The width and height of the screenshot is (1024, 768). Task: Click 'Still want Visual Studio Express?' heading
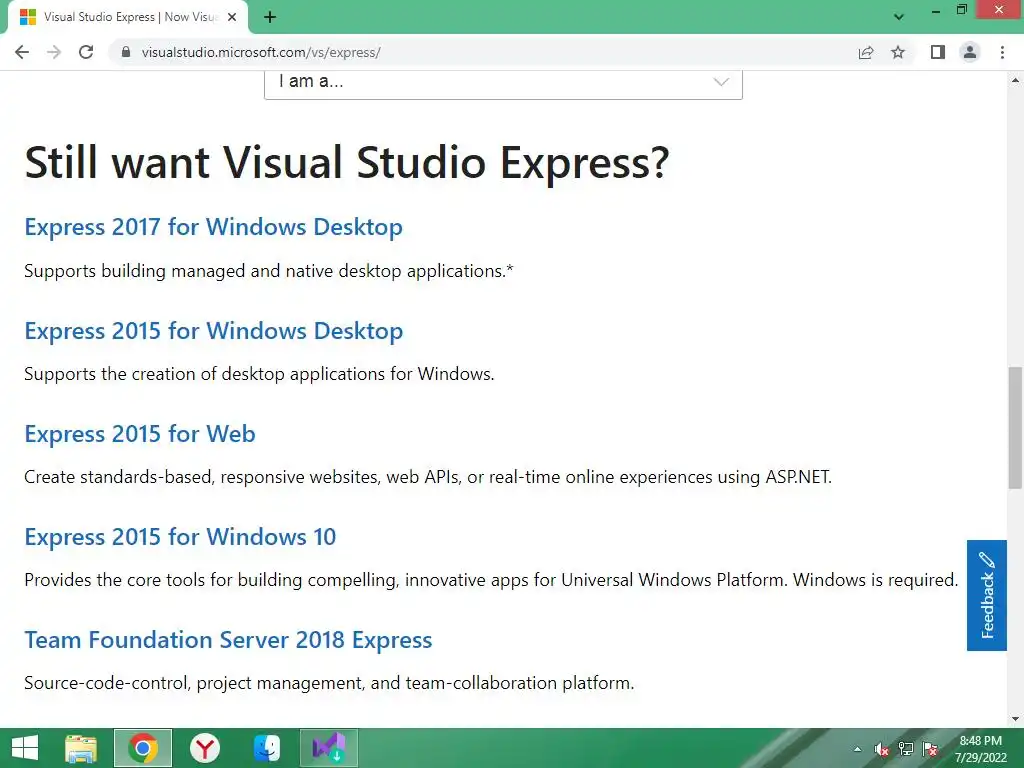(347, 163)
